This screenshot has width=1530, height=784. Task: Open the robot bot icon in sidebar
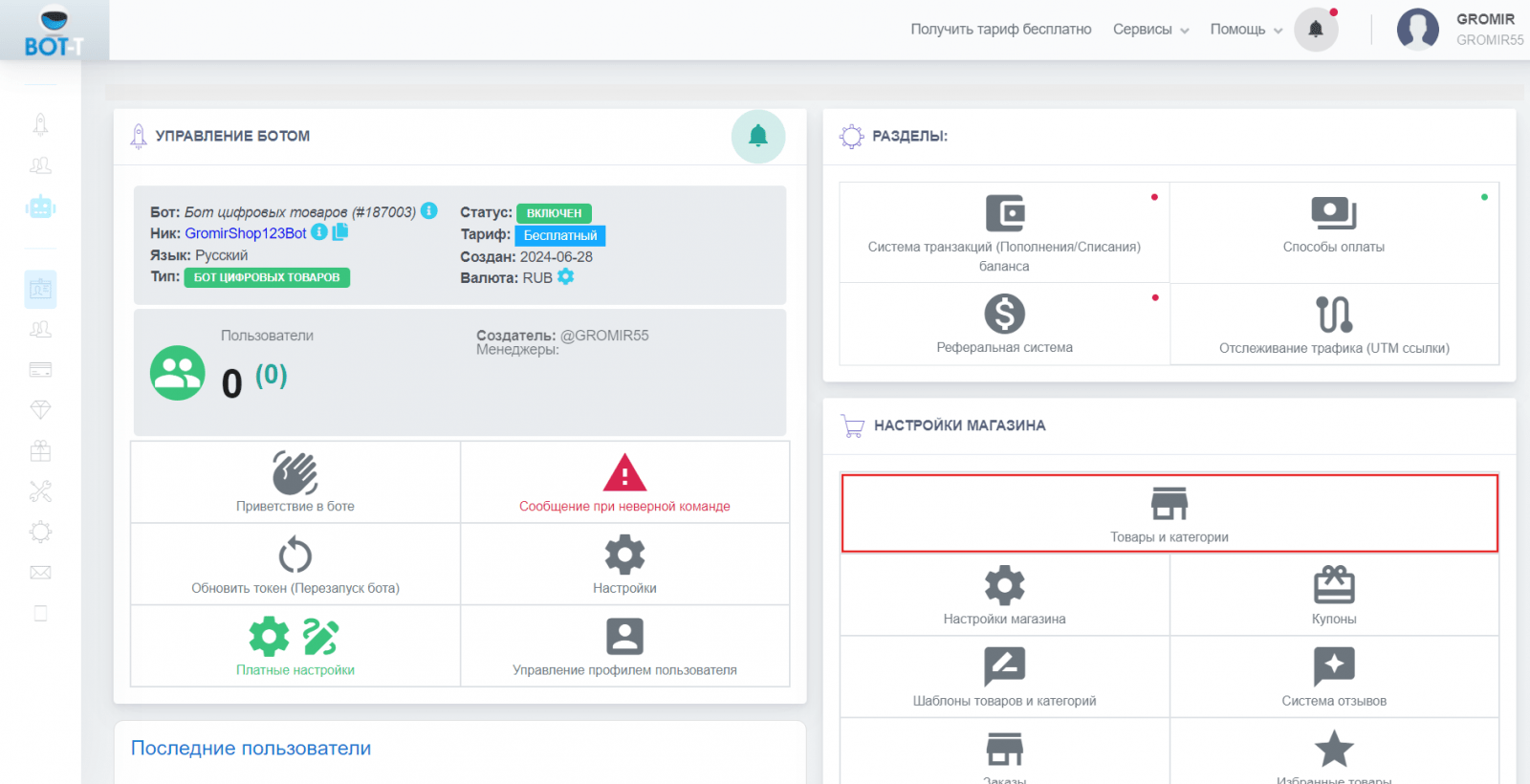click(40, 207)
